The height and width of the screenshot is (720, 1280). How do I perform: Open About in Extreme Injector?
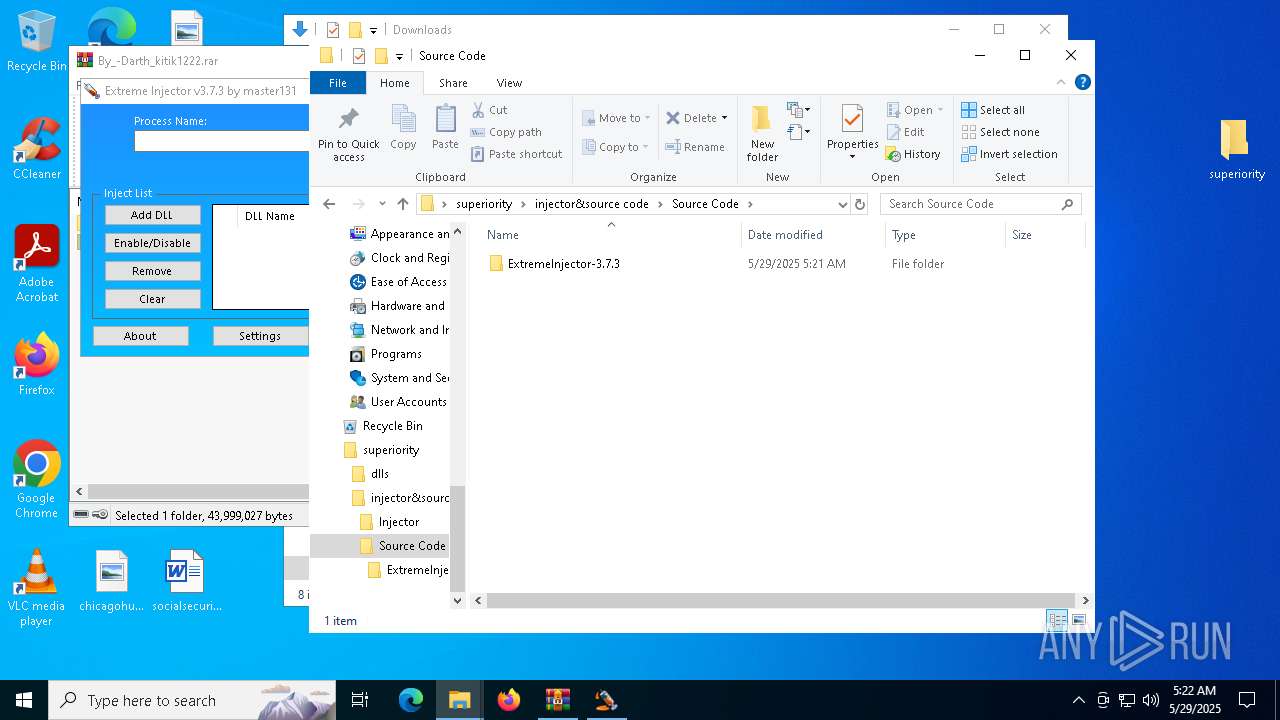click(x=140, y=336)
